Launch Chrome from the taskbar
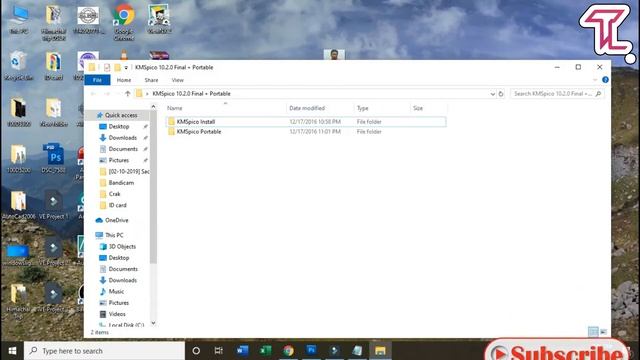 point(288,351)
